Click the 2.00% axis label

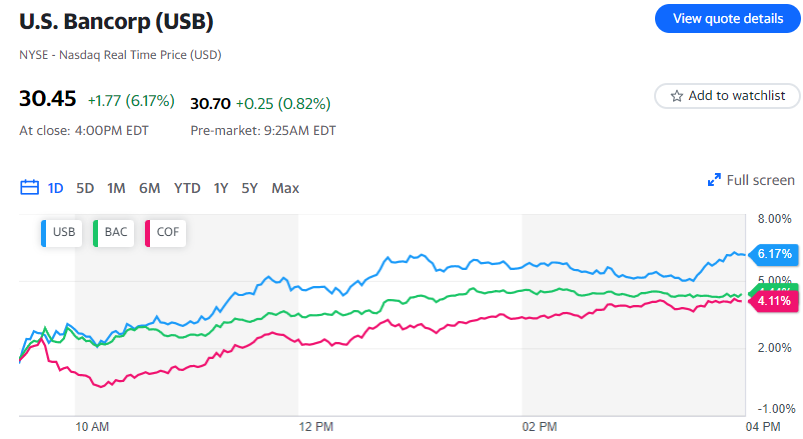coord(774,348)
